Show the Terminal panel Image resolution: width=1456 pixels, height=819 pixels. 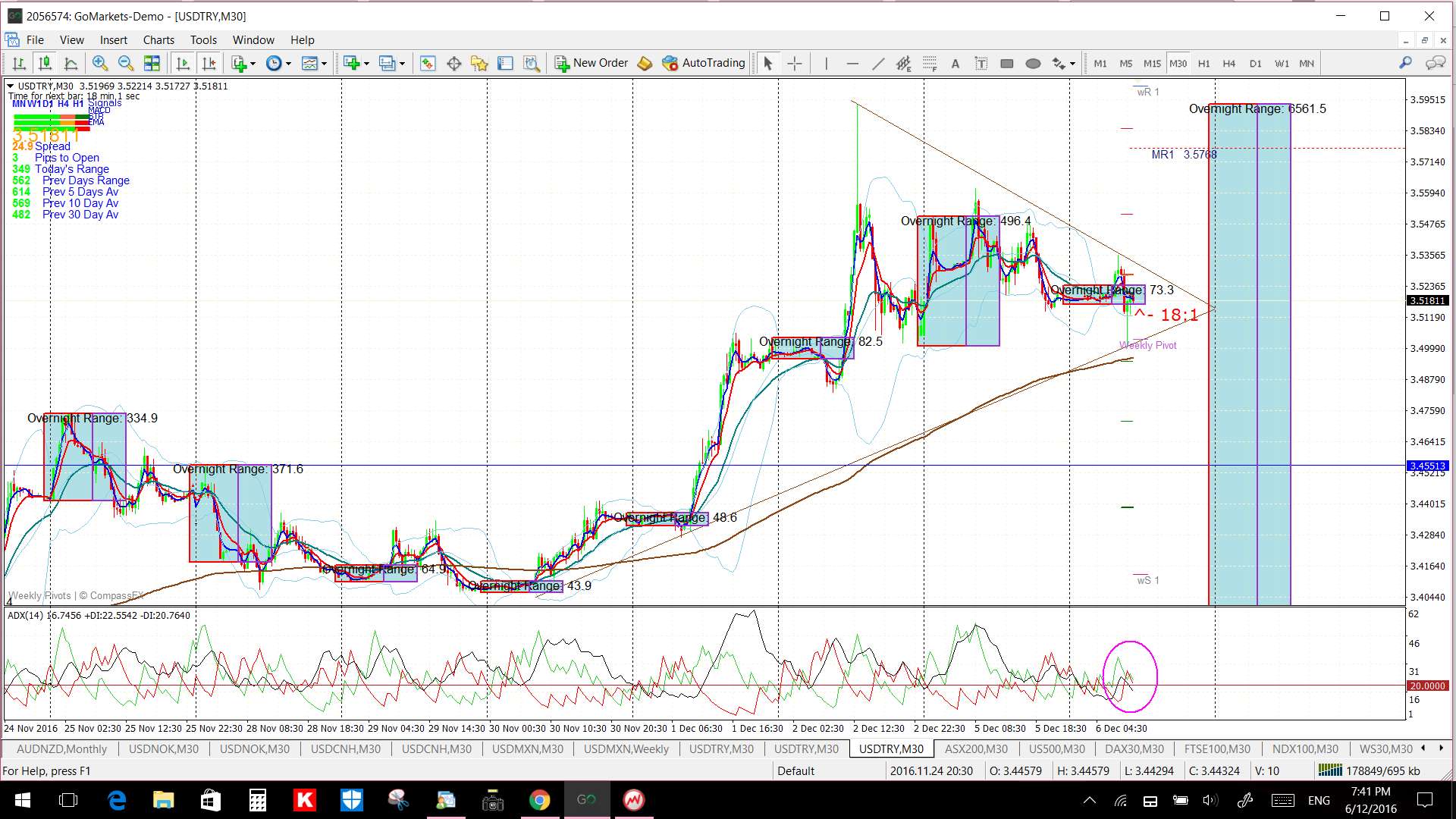coord(505,64)
